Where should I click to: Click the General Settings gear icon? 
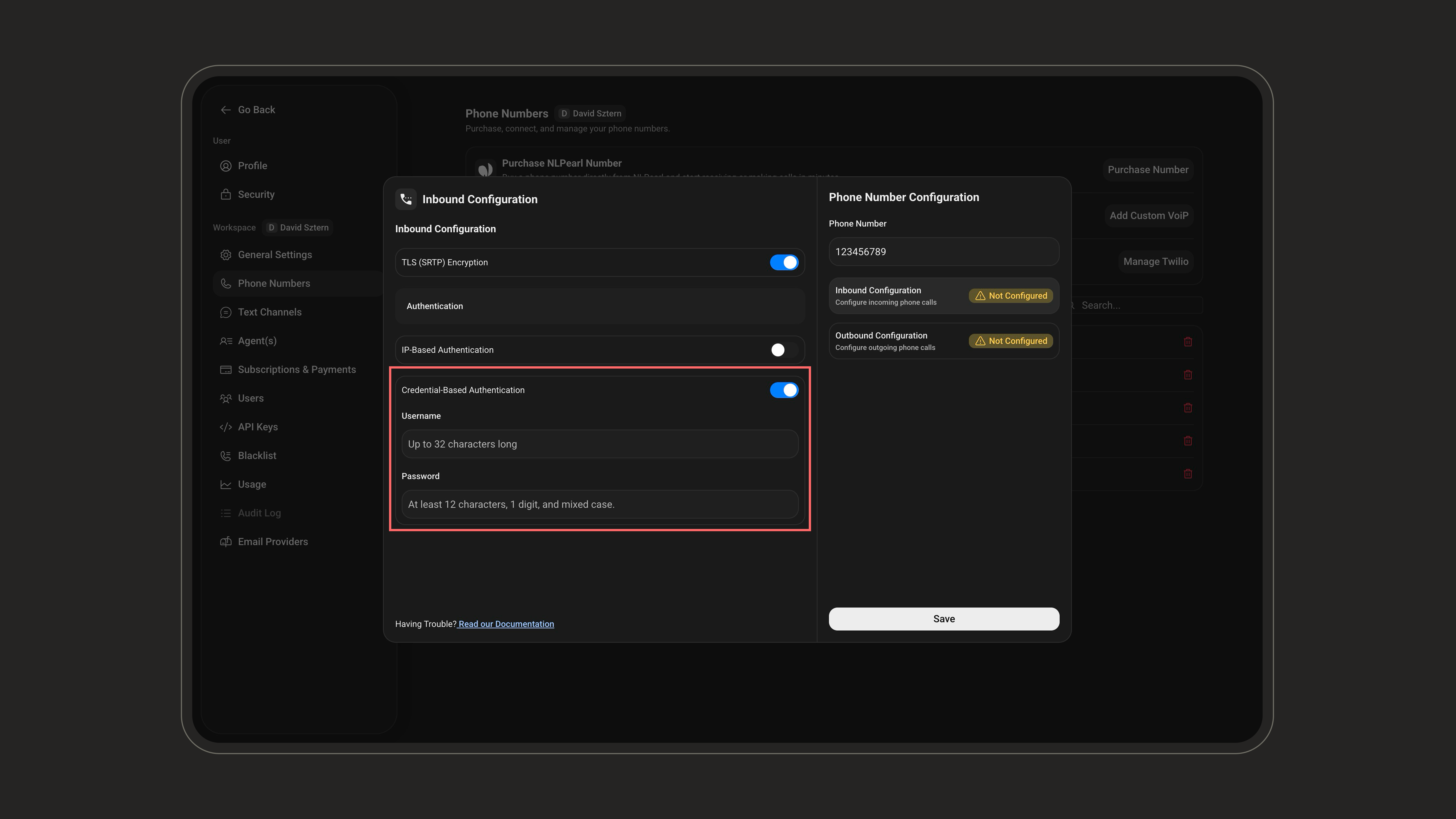click(x=226, y=255)
